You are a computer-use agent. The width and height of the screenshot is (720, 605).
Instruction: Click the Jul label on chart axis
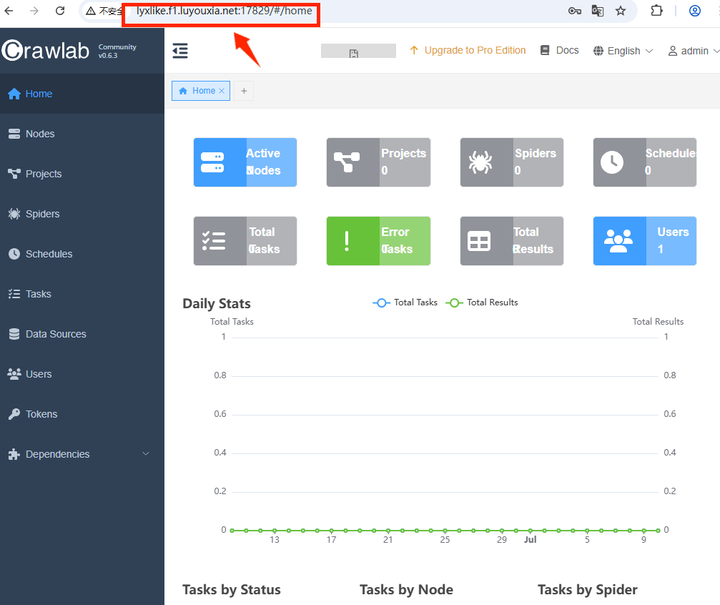530,539
